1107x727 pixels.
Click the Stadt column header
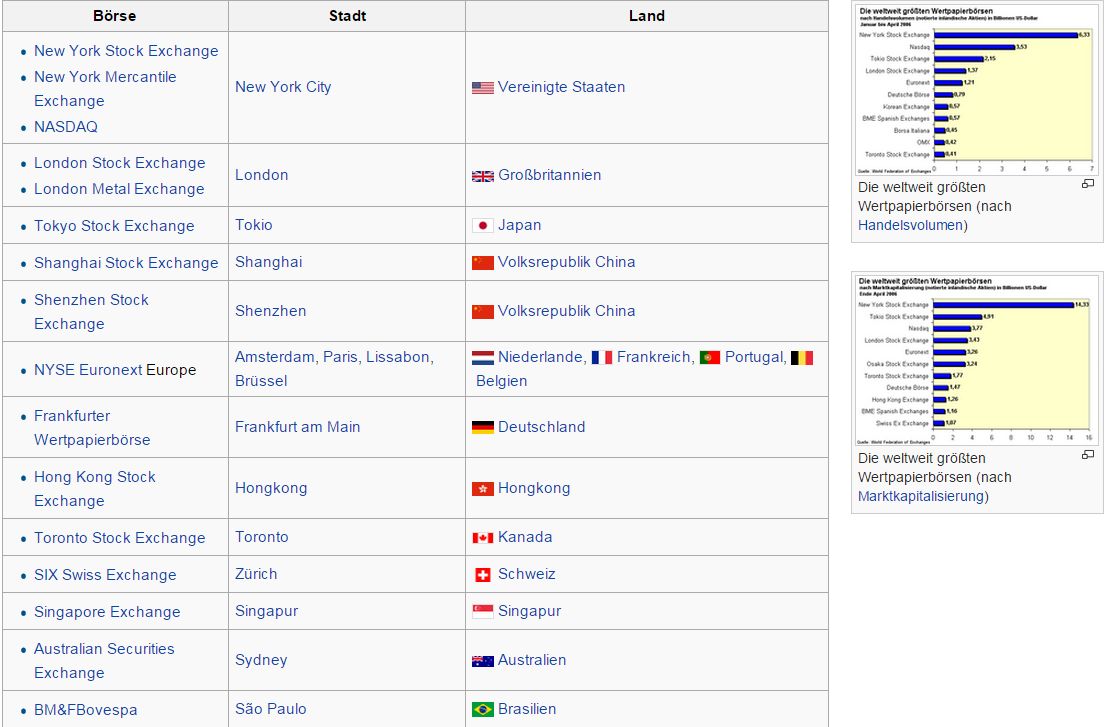point(347,16)
